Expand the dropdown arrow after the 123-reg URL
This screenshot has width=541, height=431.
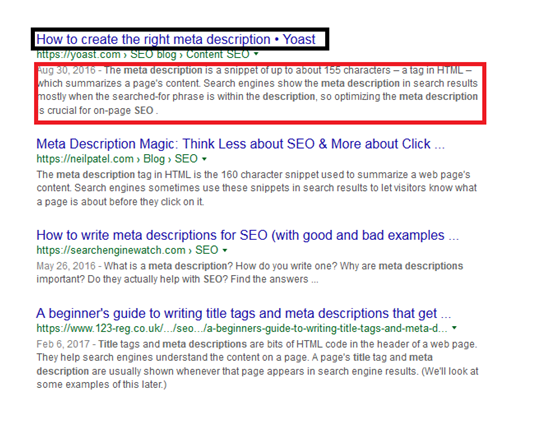pyautogui.click(x=454, y=328)
